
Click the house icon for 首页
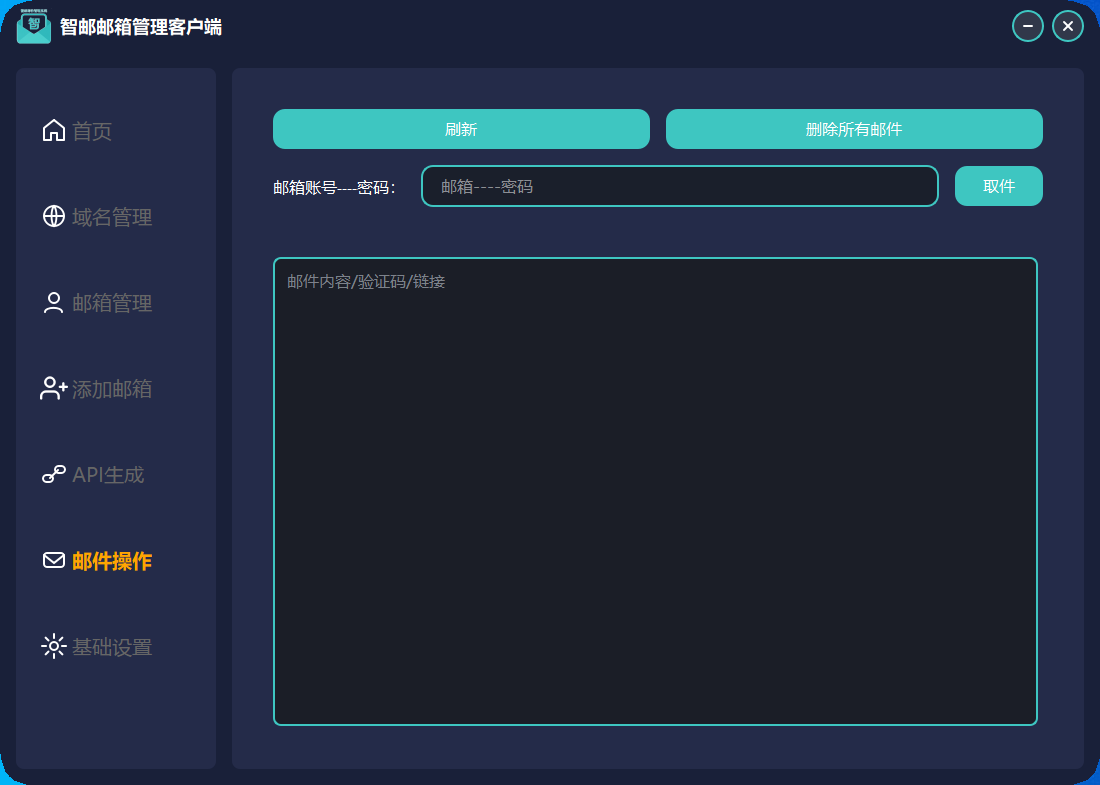(54, 131)
